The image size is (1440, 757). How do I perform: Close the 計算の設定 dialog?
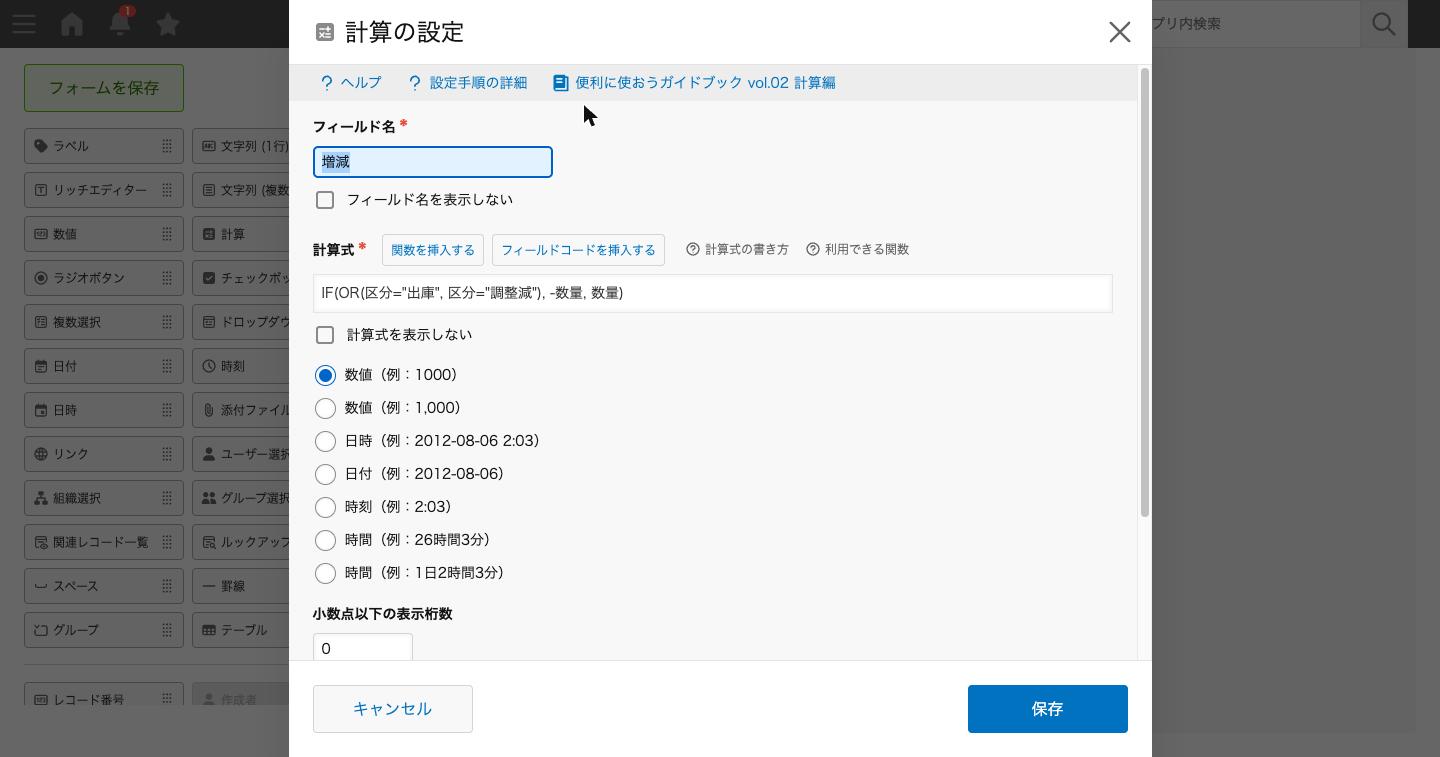[x=1120, y=32]
